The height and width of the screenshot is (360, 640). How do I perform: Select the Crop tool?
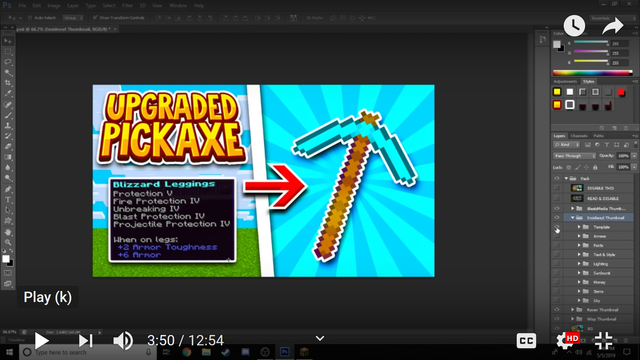tap(8, 83)
